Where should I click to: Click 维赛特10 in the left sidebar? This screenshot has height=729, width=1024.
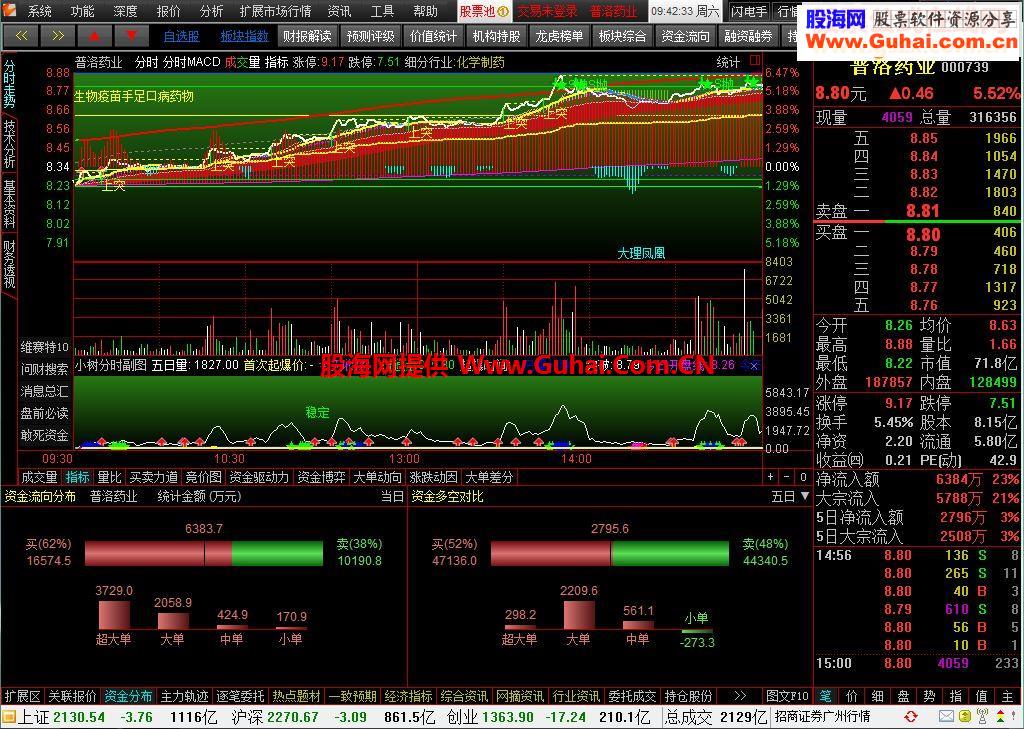pos(44,347)
